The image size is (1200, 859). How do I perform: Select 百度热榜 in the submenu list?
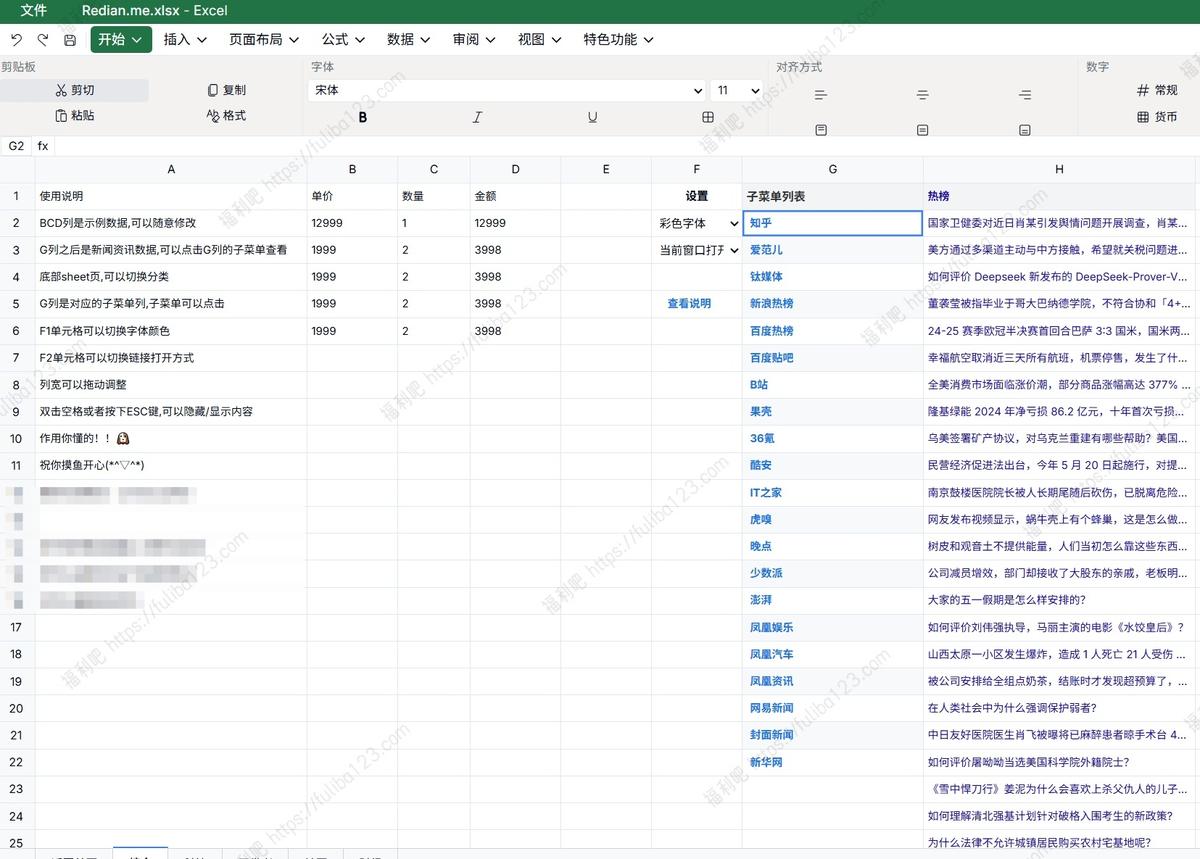tap(771, 331)
